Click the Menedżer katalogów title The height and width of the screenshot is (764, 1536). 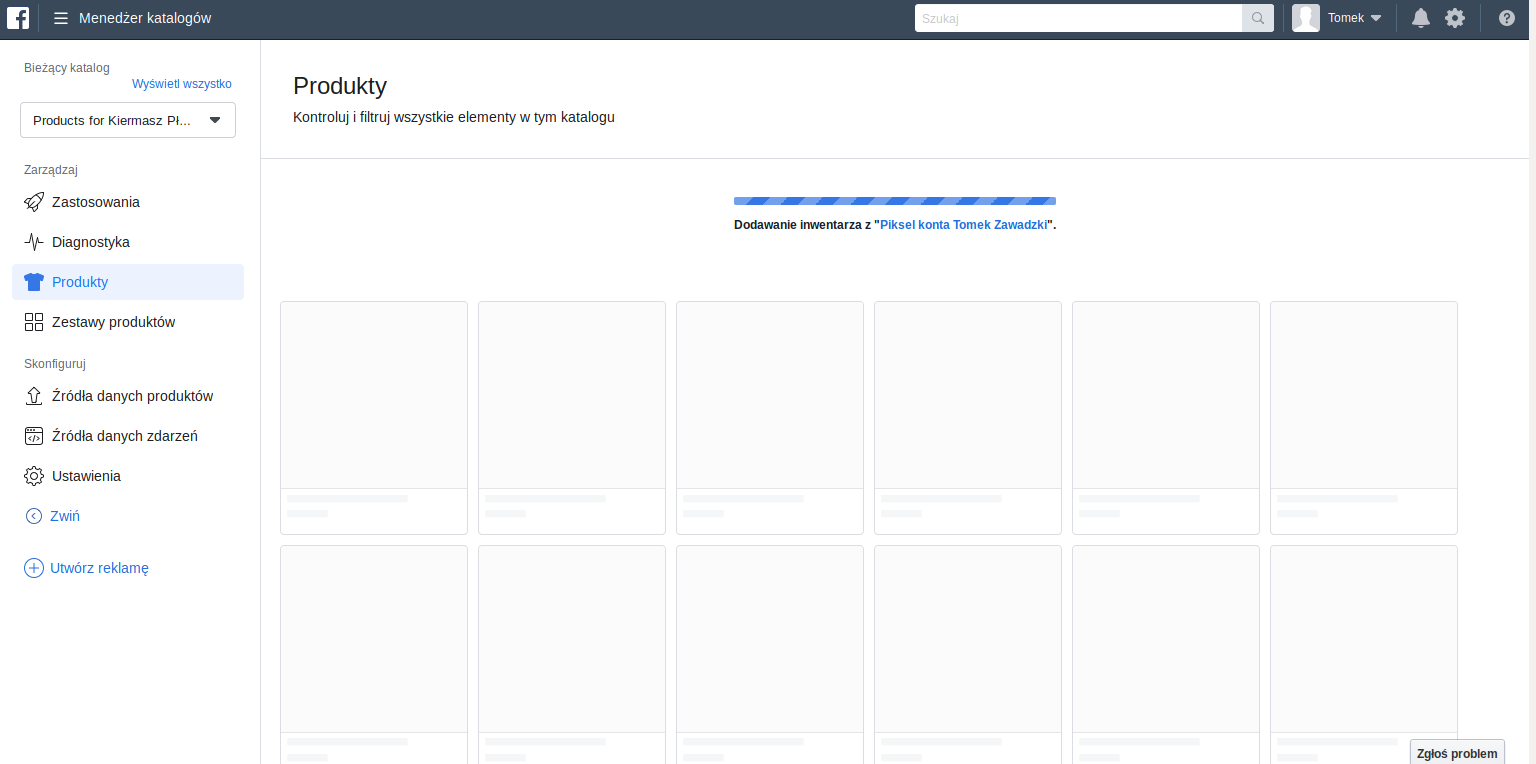145,18
